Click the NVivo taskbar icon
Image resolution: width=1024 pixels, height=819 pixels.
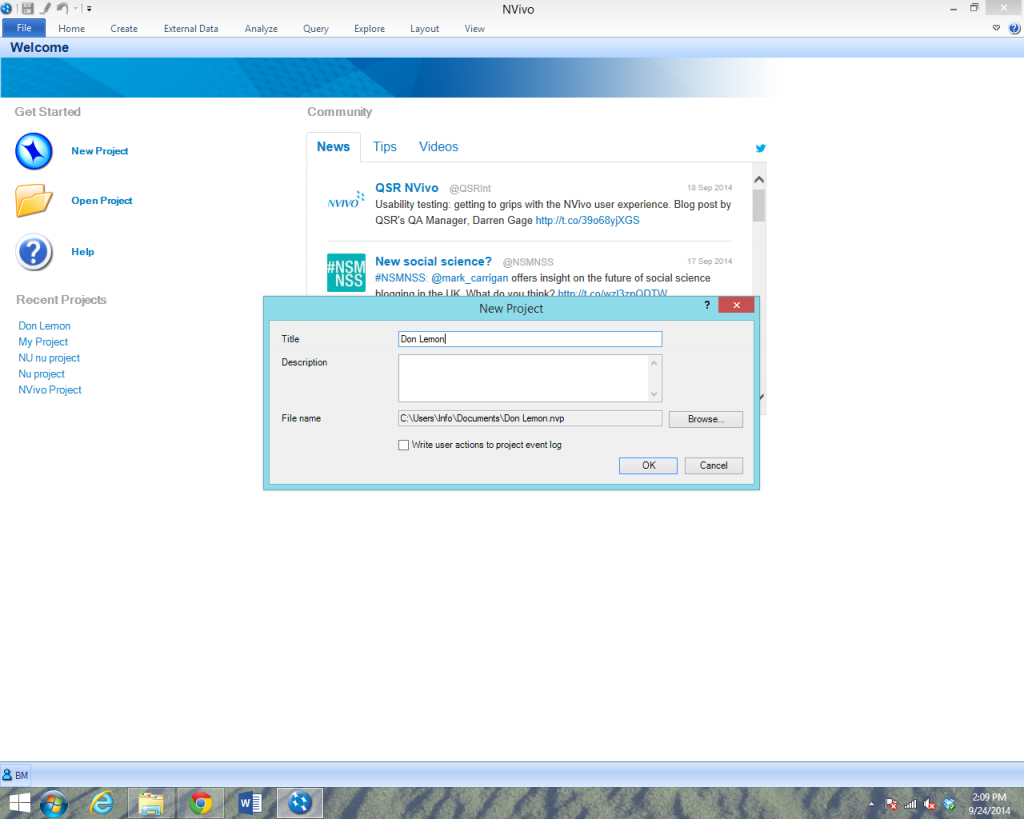(300, 803)
